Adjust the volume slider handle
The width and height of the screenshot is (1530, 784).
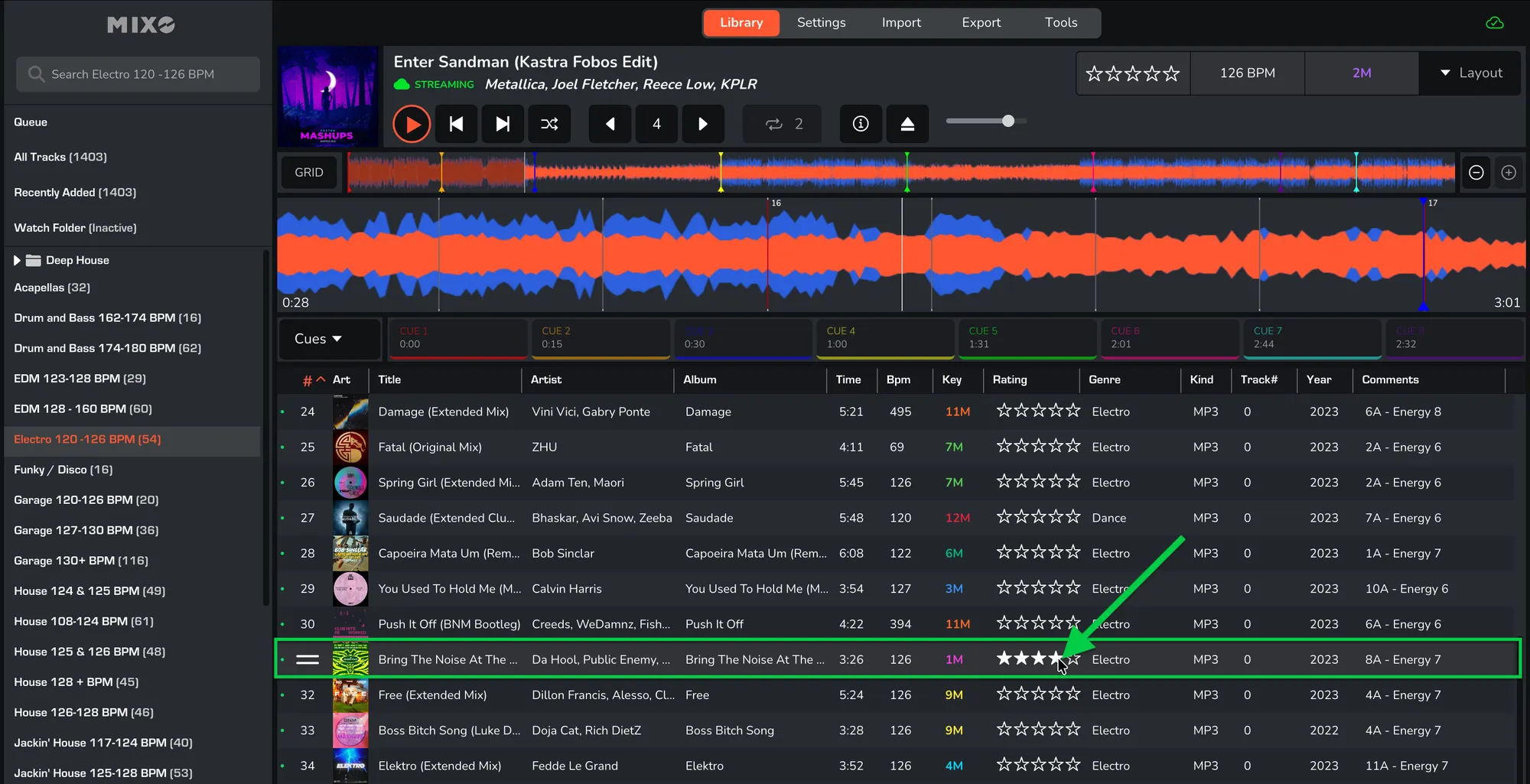click(x=1008, y=121)
